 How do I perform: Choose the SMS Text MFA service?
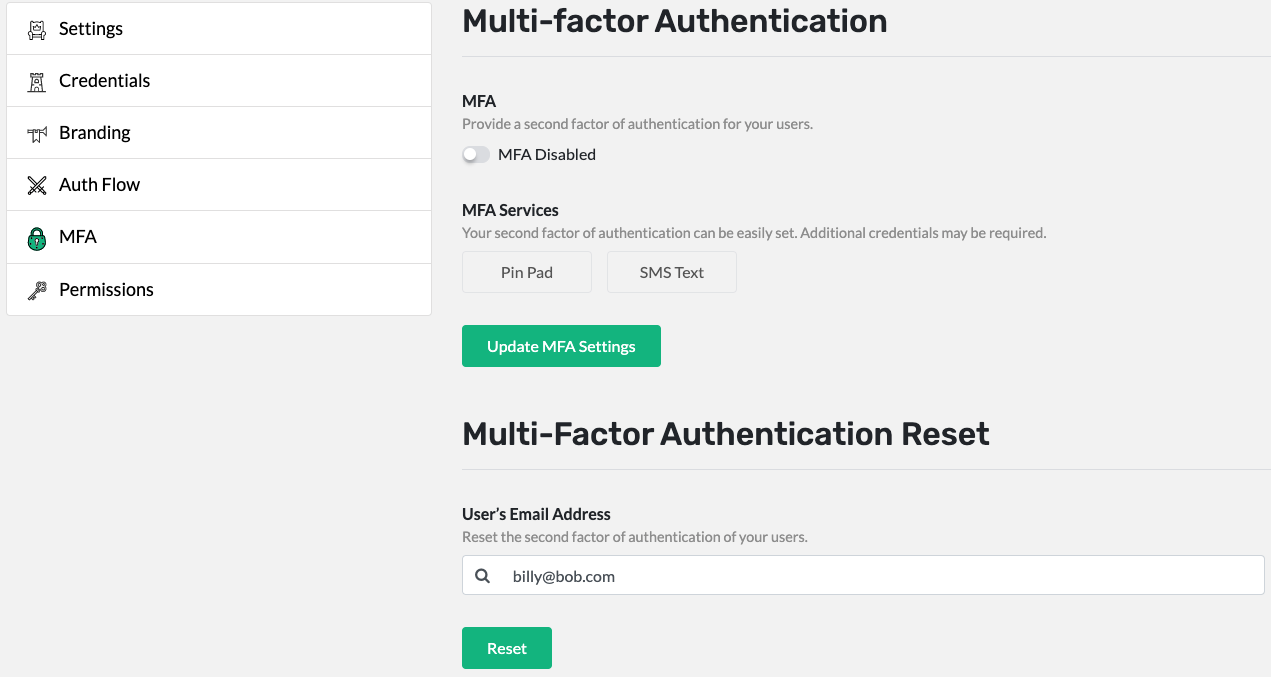672,272
